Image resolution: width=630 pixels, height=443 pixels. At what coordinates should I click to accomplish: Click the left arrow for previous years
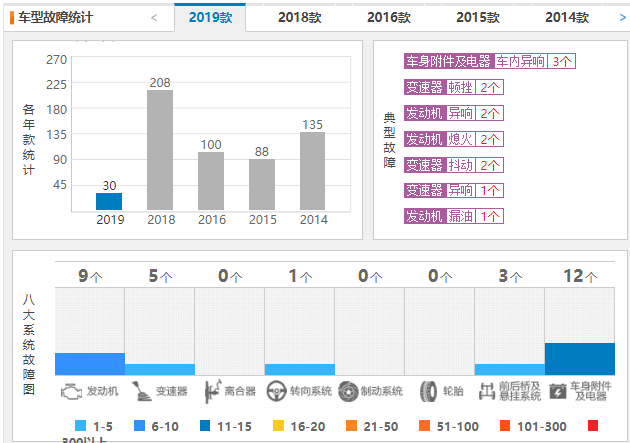(x=154, y=18)
